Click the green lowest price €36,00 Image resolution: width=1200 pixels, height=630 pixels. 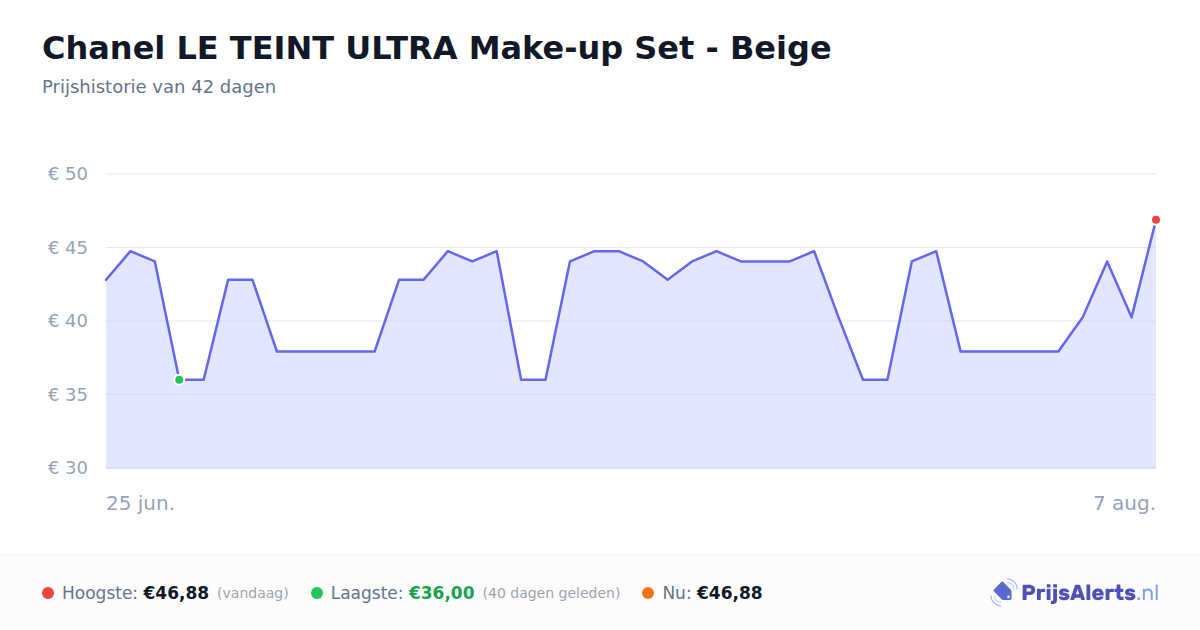pos(442,593)
